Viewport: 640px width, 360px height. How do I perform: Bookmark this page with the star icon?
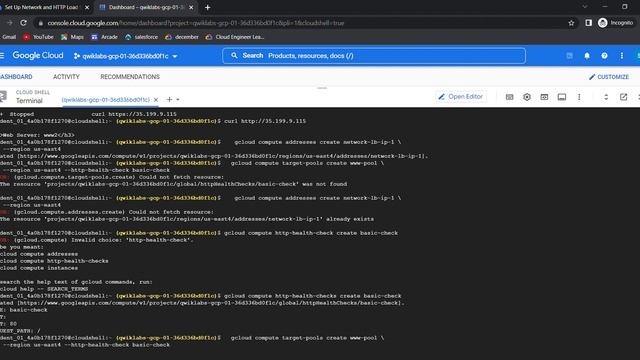(x=571, y=23)
